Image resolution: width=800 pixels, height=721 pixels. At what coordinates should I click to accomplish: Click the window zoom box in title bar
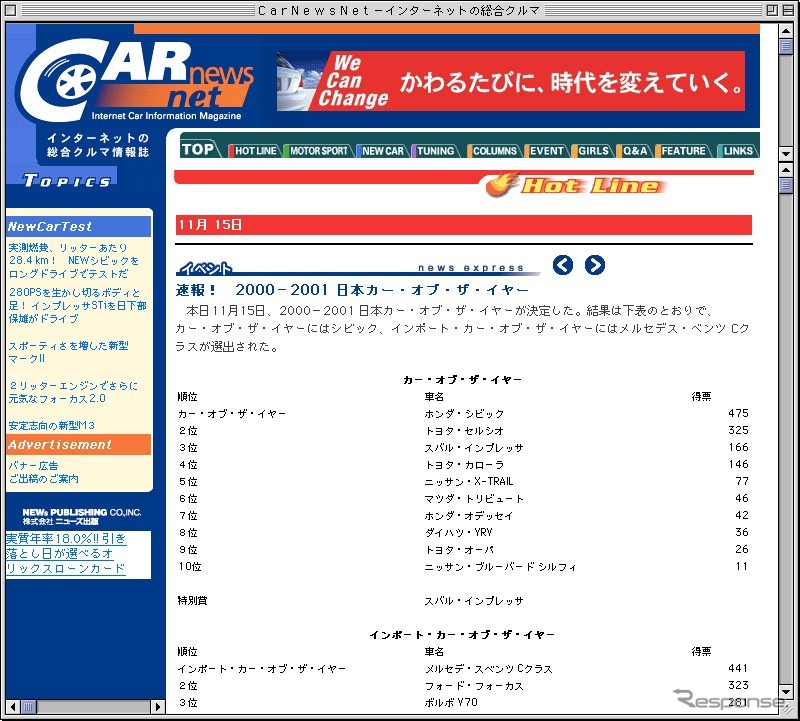pyautogui.click(x=772, y=10)
